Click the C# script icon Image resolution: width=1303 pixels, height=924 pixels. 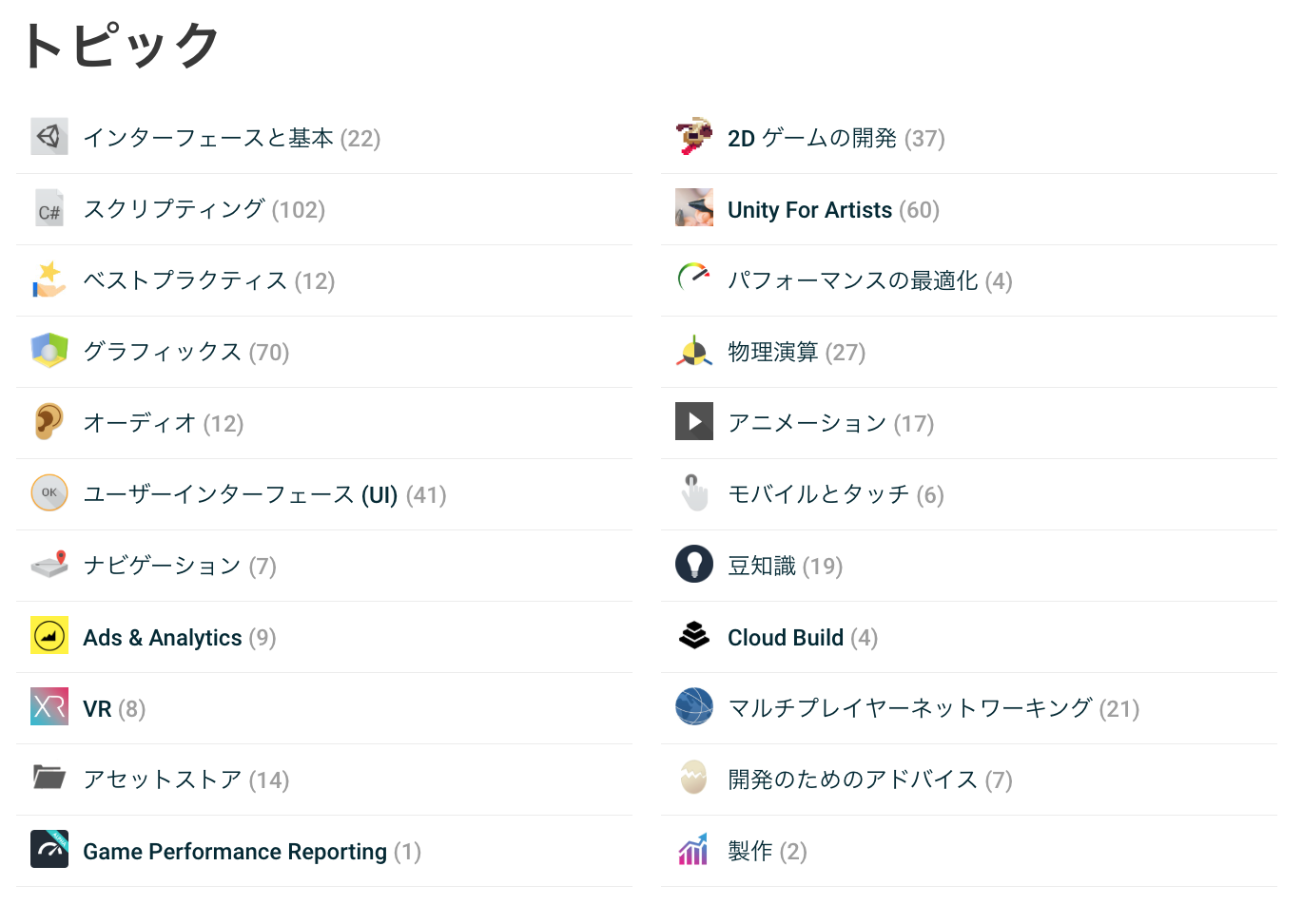(x=49, y=208)
